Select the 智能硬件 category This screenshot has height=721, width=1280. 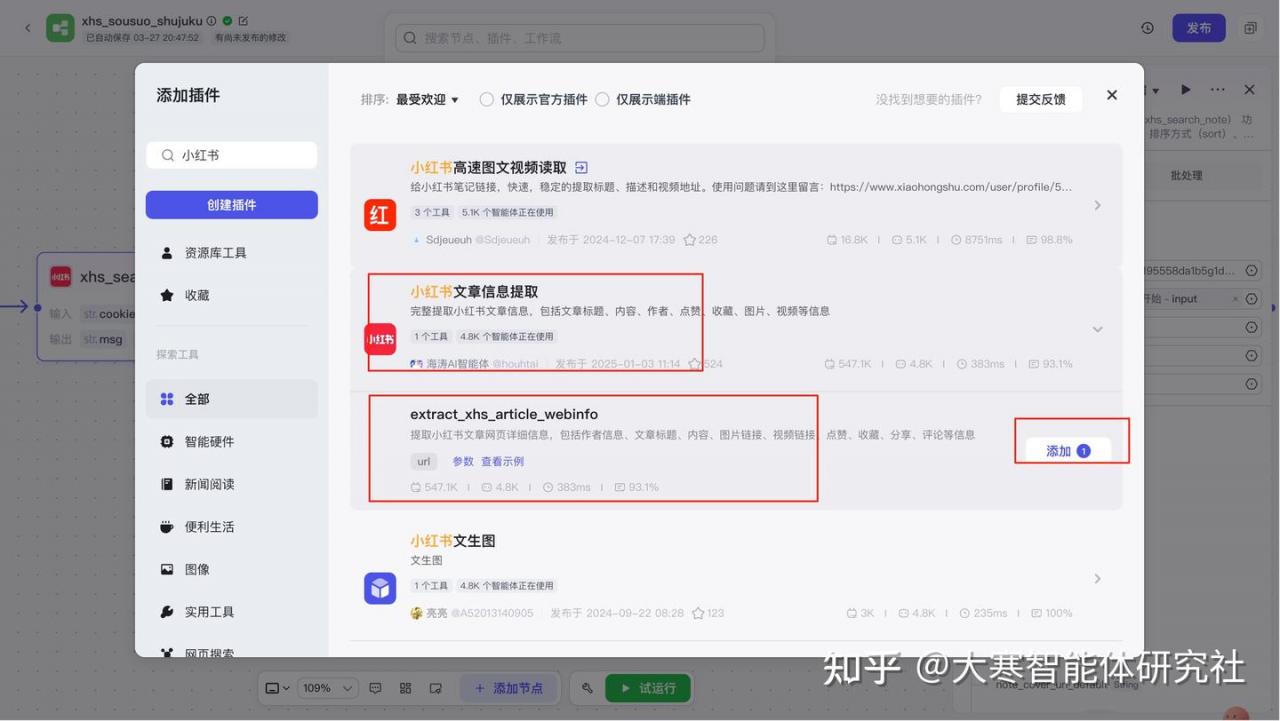pyautogui.click(x=232, y=441)
